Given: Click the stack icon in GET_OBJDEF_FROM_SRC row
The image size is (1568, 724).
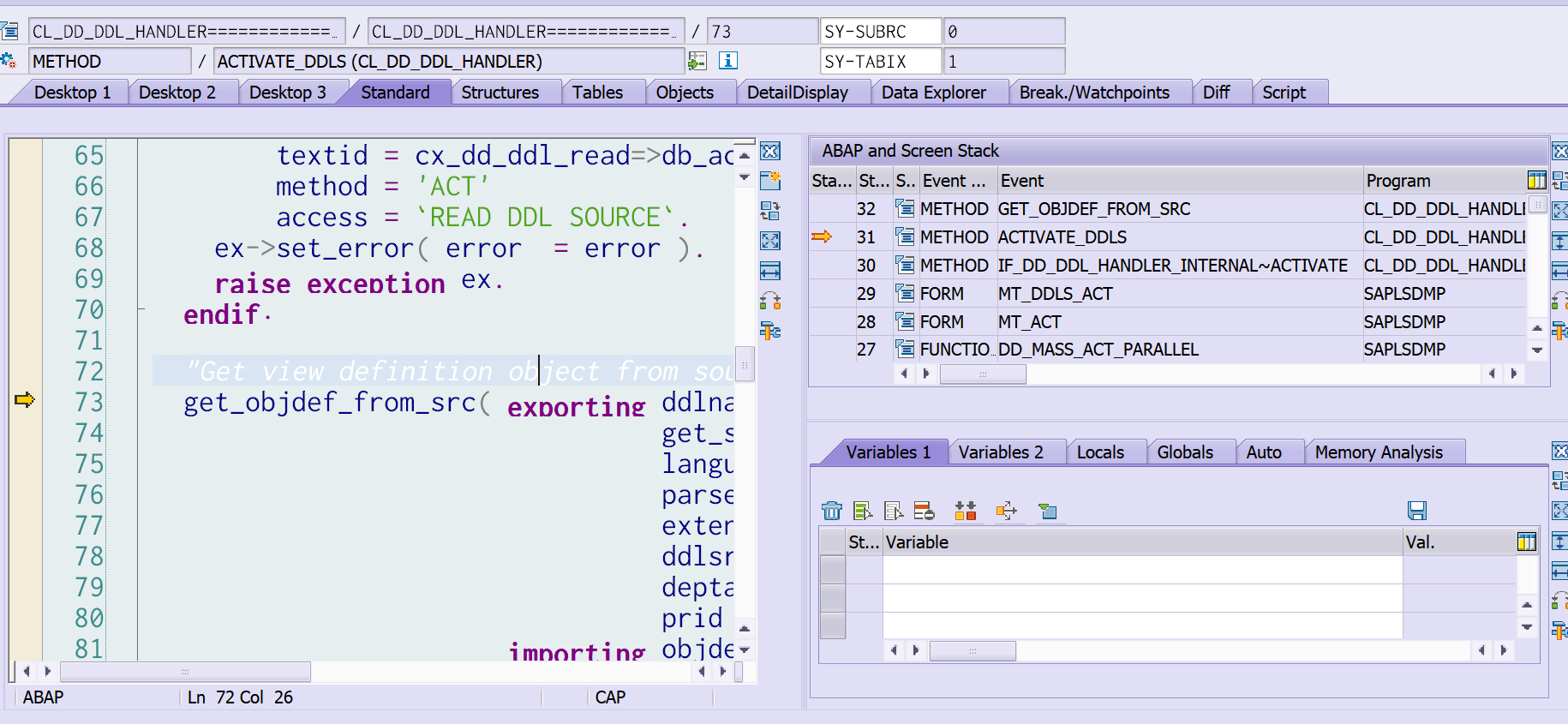Looking at the screenshot, I should (x=905, y=208).
